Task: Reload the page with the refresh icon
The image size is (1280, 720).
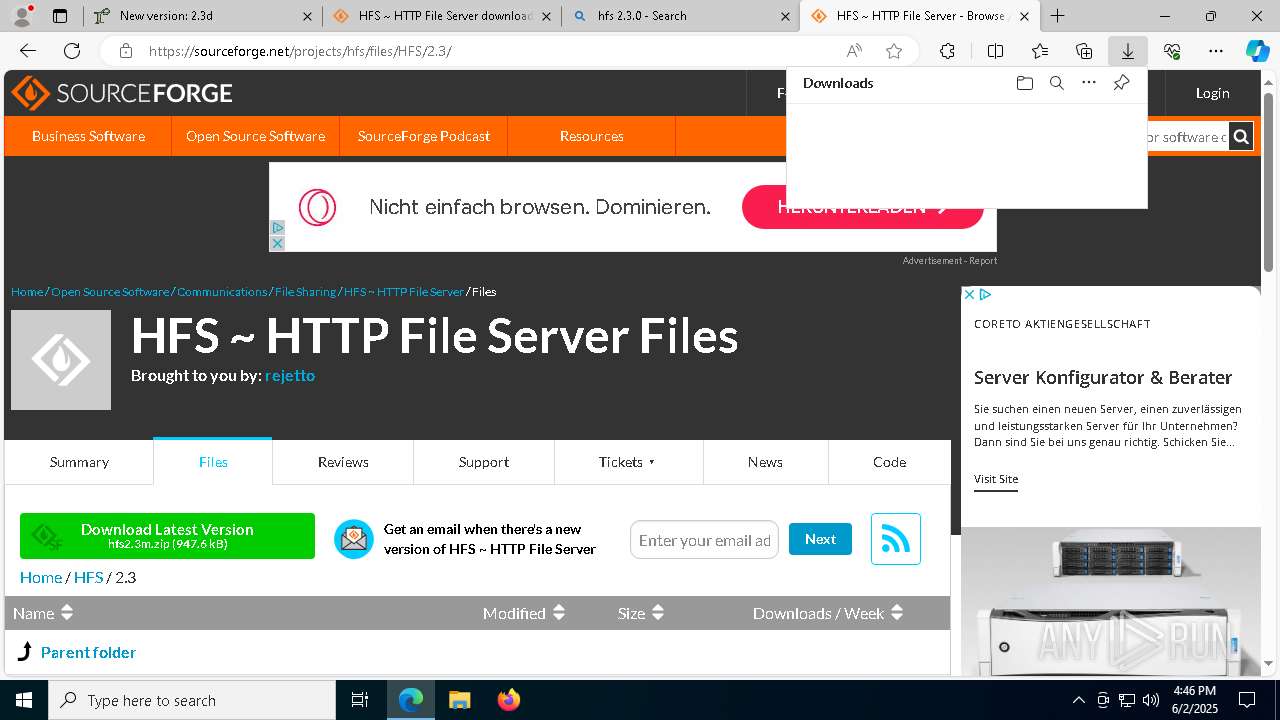Action: click(x=72, y=51)
